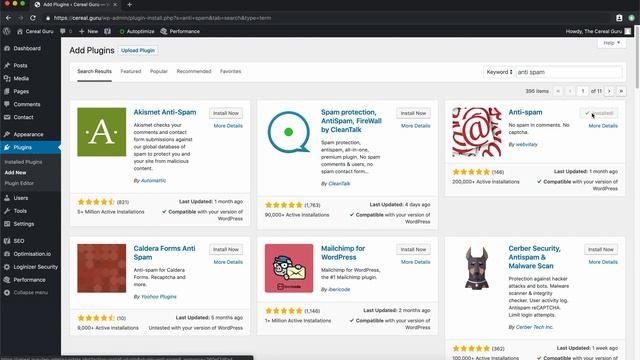
Task: Open the comments bubble in the admin bar
Action: tap(66, 31)
